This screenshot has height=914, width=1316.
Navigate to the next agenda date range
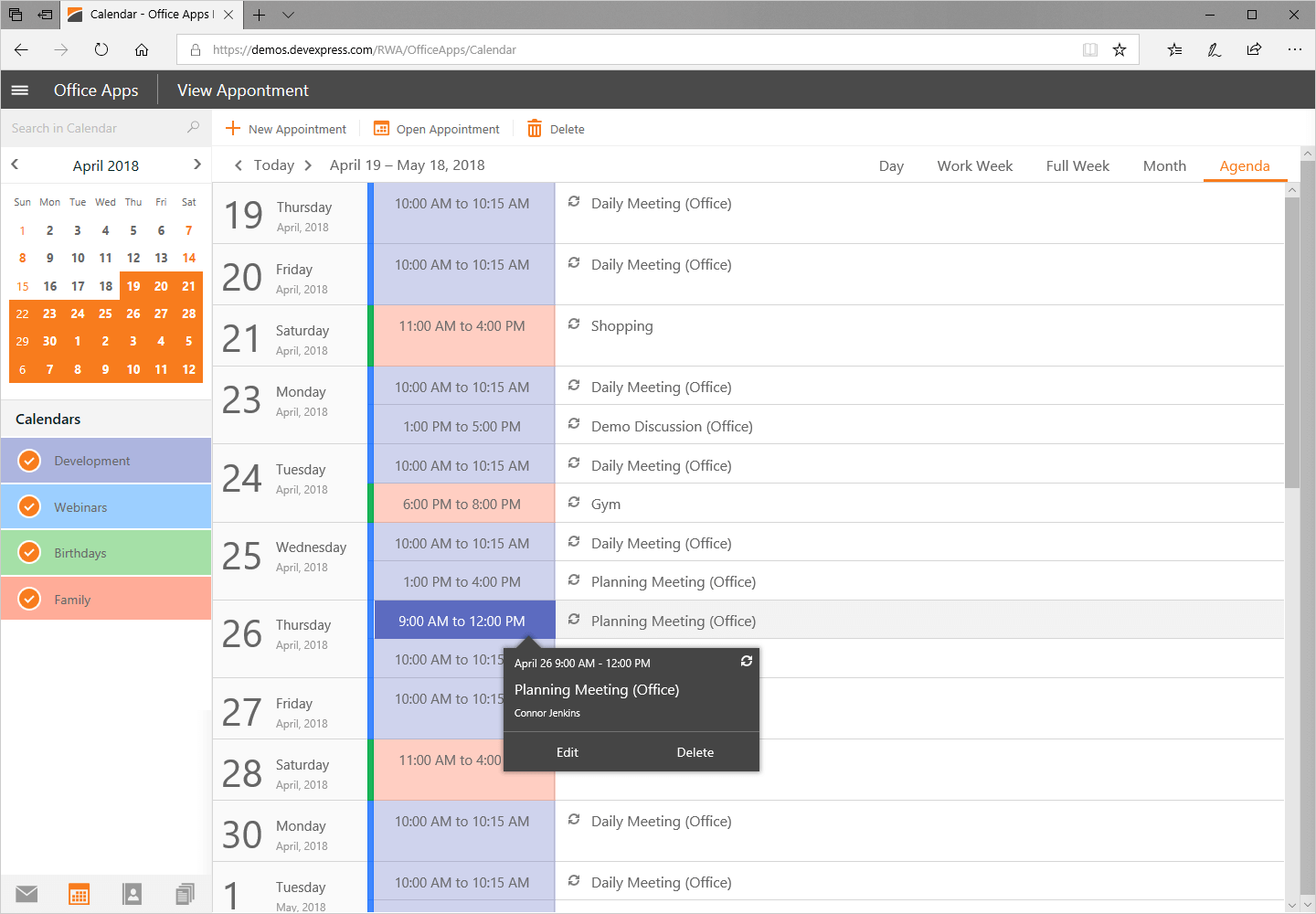pos(308,165)
